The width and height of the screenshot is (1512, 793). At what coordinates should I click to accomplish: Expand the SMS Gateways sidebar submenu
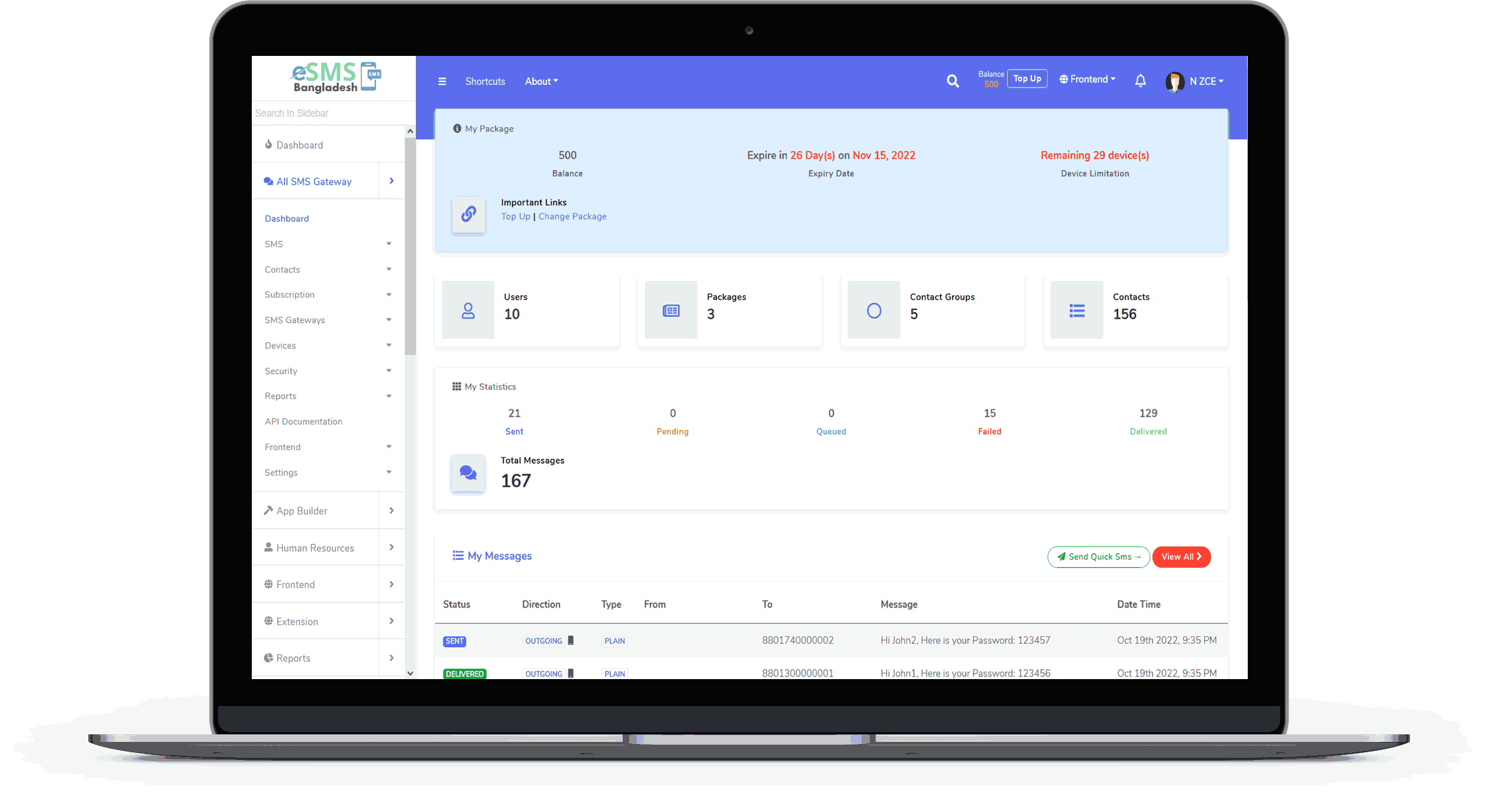328,320
